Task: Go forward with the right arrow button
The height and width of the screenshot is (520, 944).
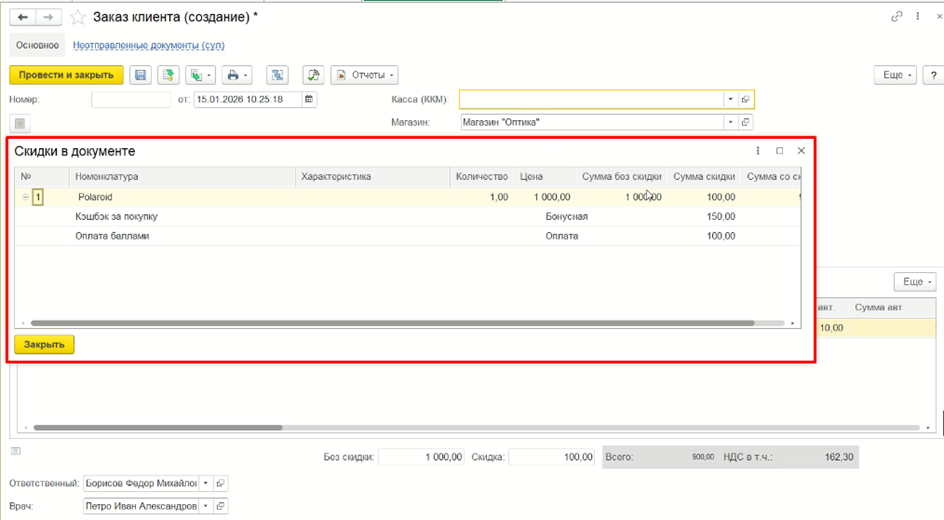Action: pyautogui.click(x=48, y=17)
